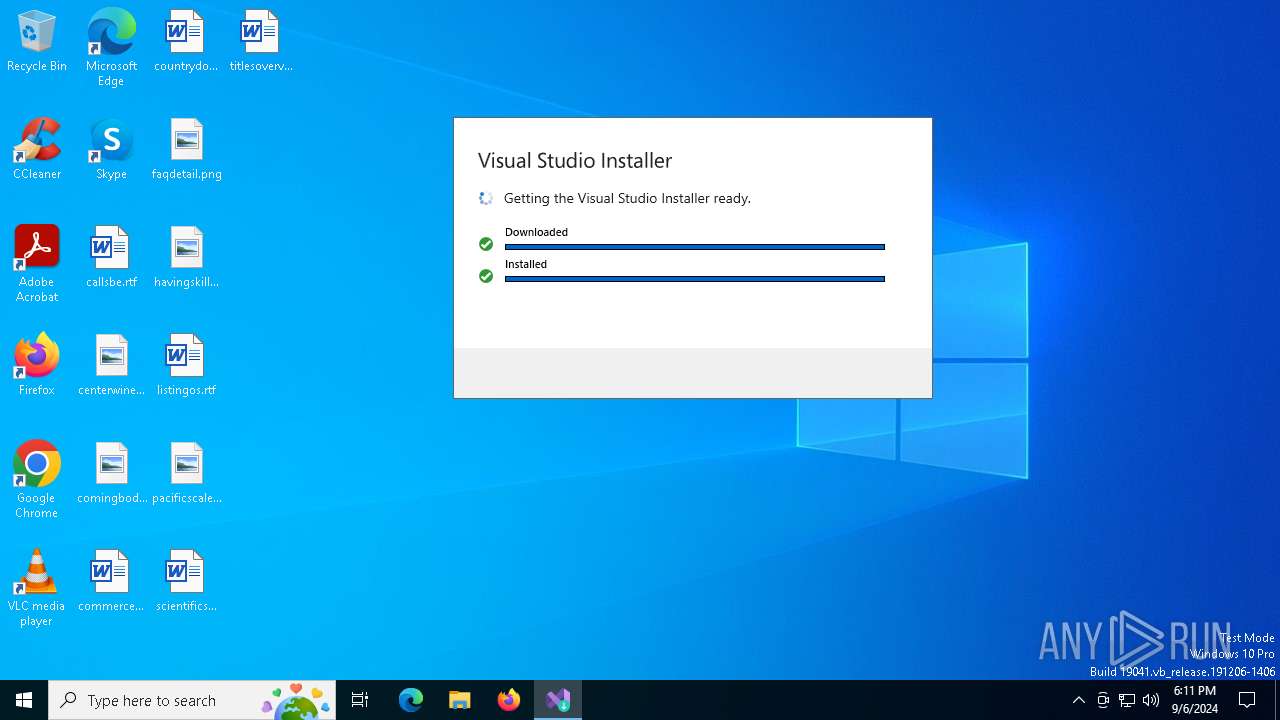Select the VLC media player shortcut

pos(37,588)
